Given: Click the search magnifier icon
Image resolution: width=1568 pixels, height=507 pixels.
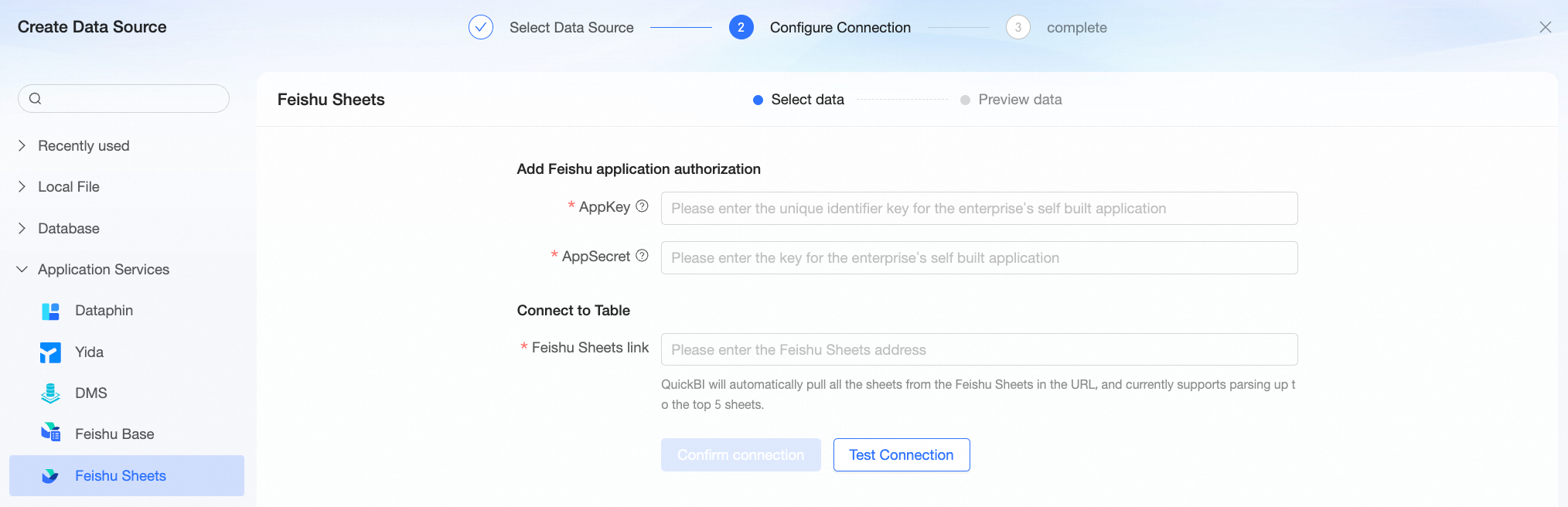Looking at the screenshot, I should pos(35,98).
